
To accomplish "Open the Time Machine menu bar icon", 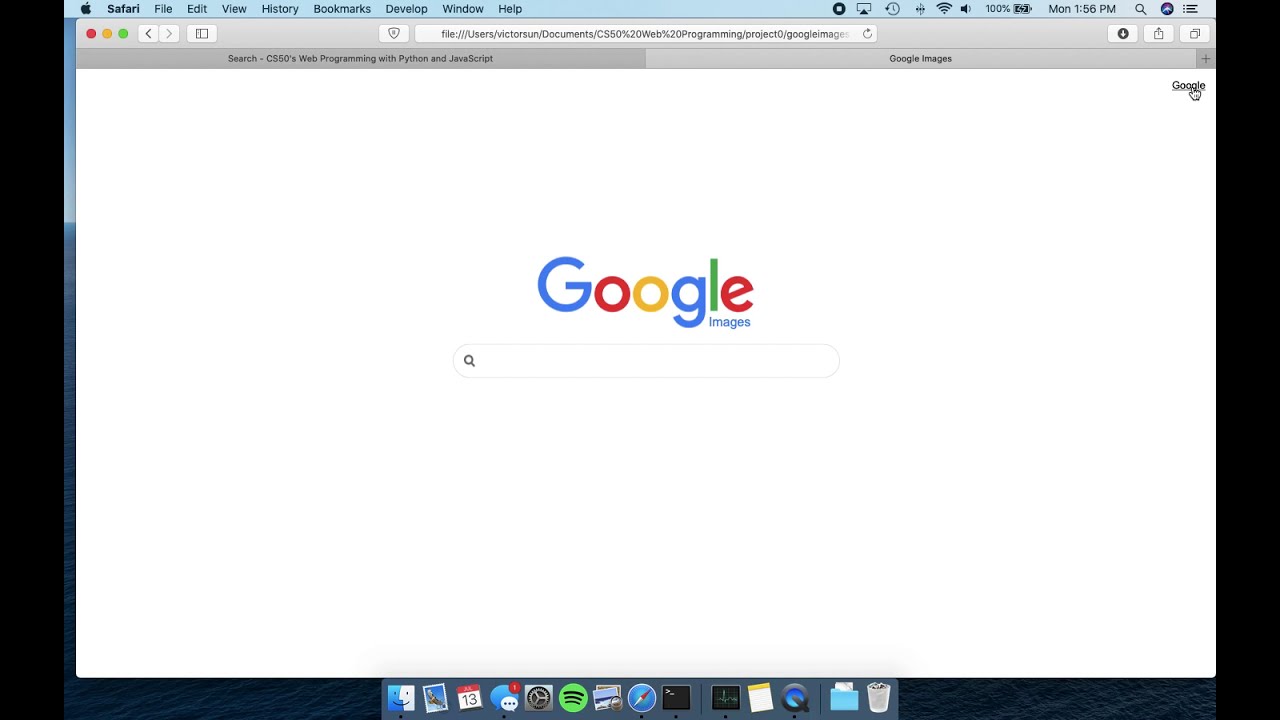I will [892, 9].
